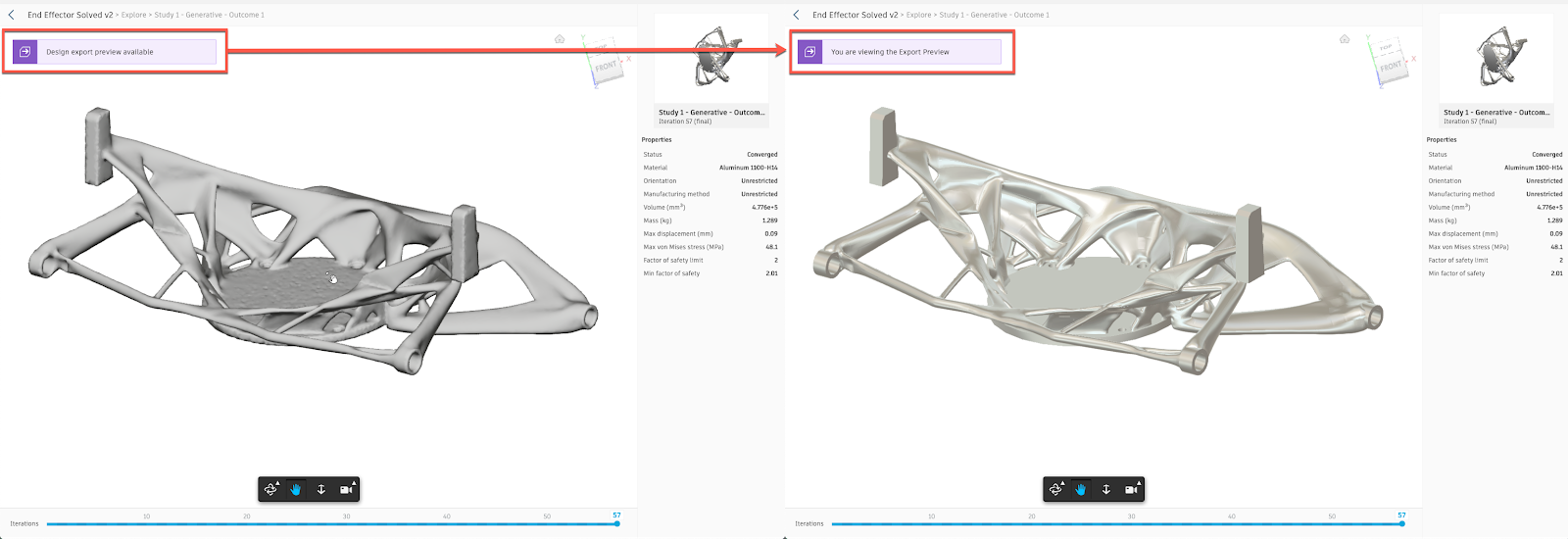The image size is (1568, 539).
Task: Click 'End Effector Solved v2' title in left panel
Action: coord(70,15)
